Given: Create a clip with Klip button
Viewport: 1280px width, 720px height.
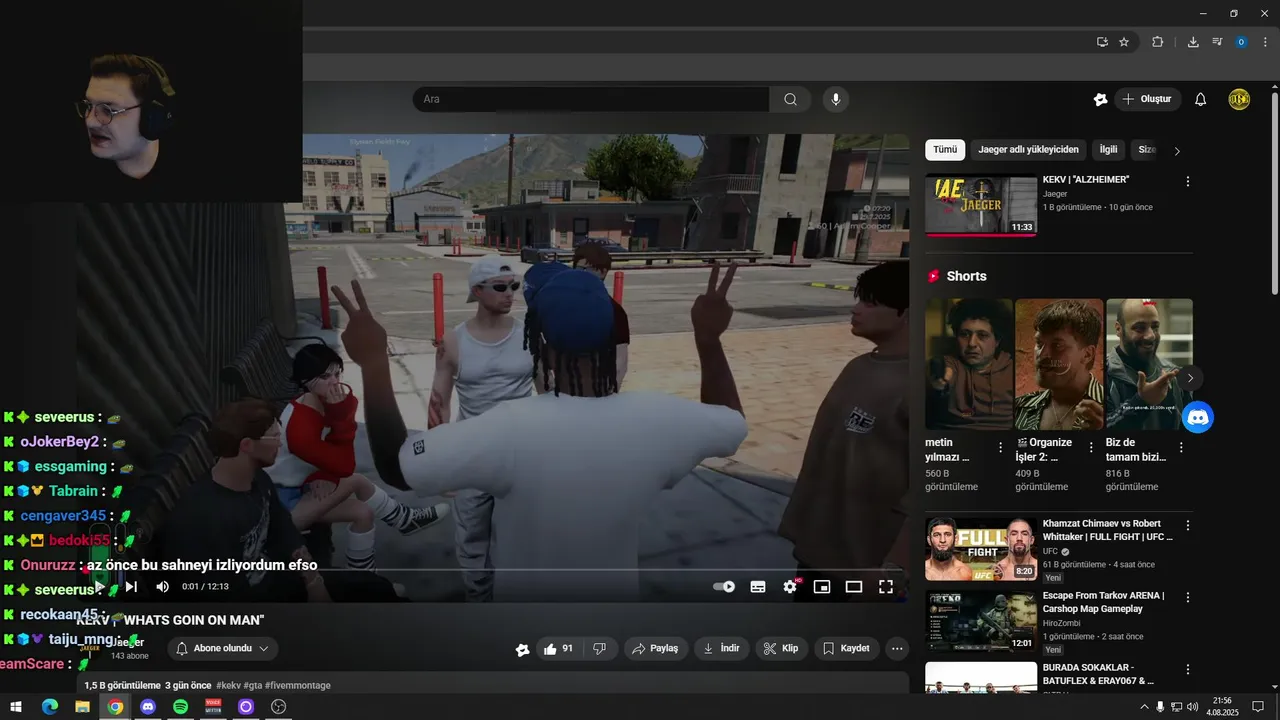Looking at the screenshot, I should 781,648.
